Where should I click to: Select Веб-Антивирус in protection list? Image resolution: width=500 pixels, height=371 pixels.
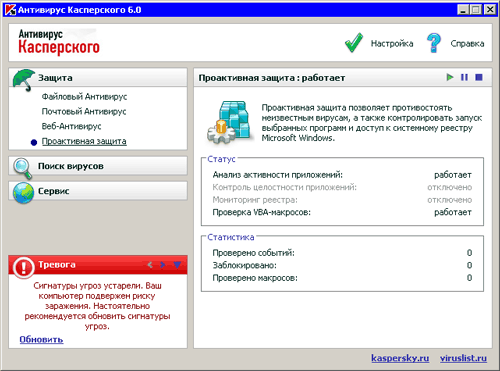71,126
